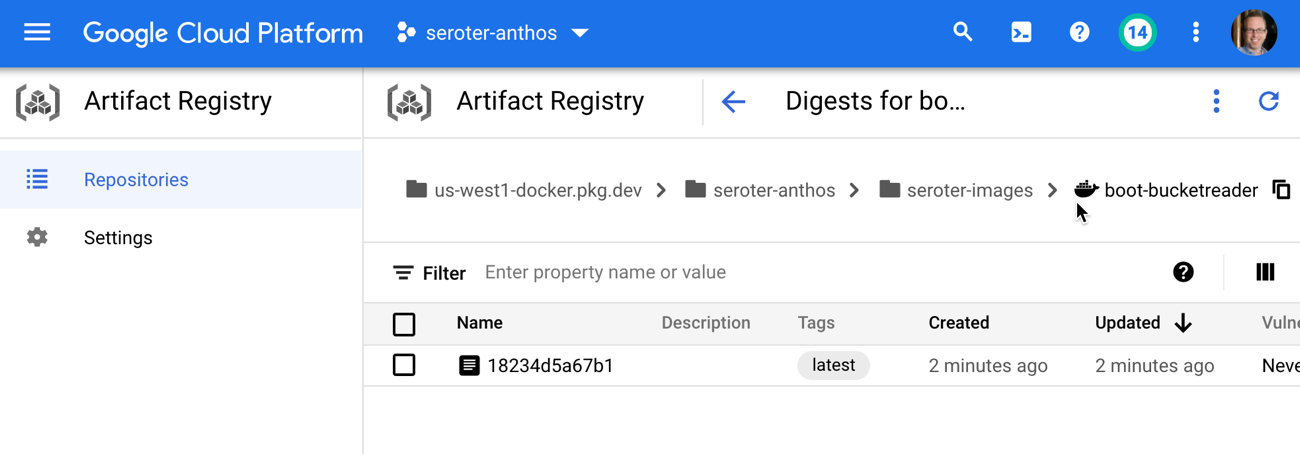
Task: Open column display options icon
Action: click(x=1265, y=272)
